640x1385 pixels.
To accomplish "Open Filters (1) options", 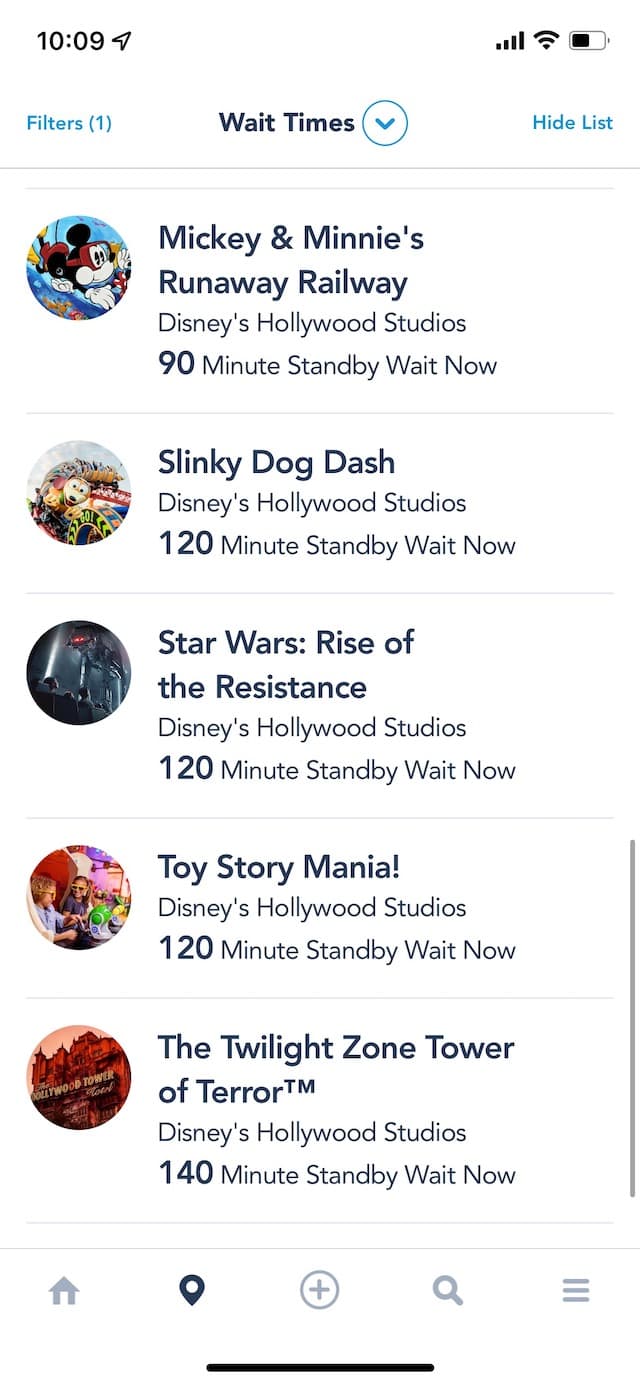I will pyautogui.click(x=69, y=123).
